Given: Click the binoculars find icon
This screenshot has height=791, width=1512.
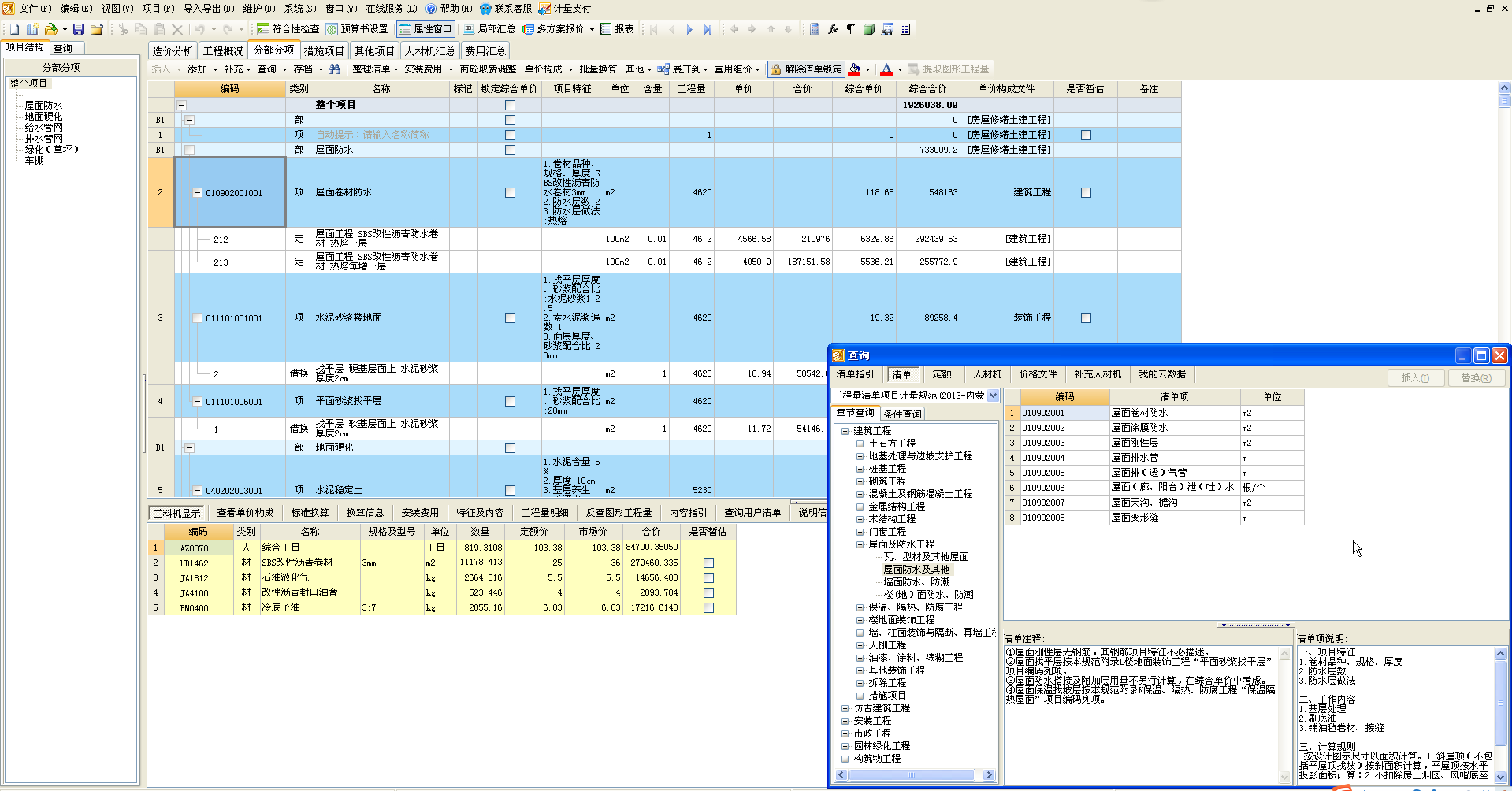Looking at the screenshot, I should click(335, 69).
